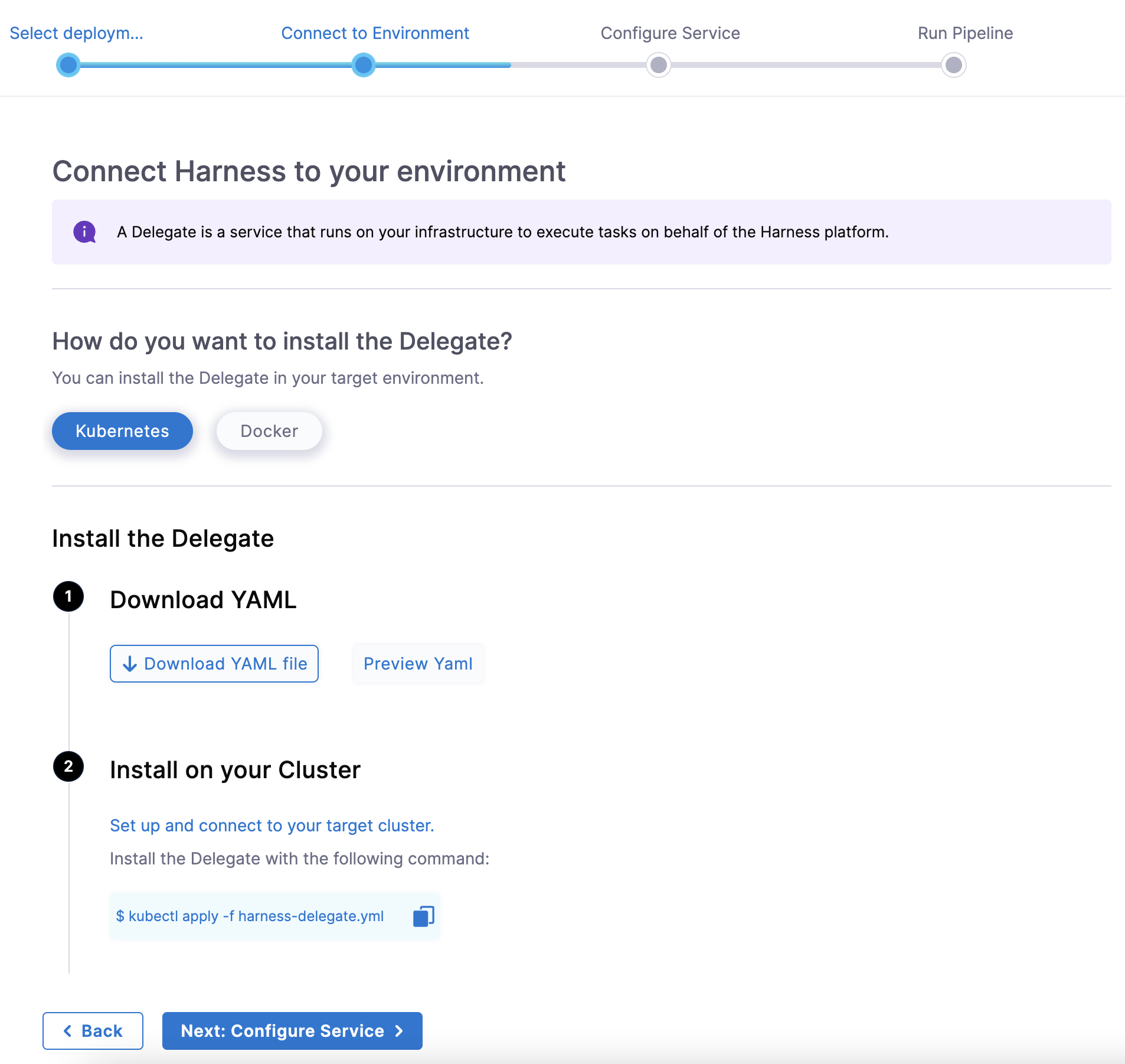Open 'Set up and connect to your target cluster' link

point(272,825)
